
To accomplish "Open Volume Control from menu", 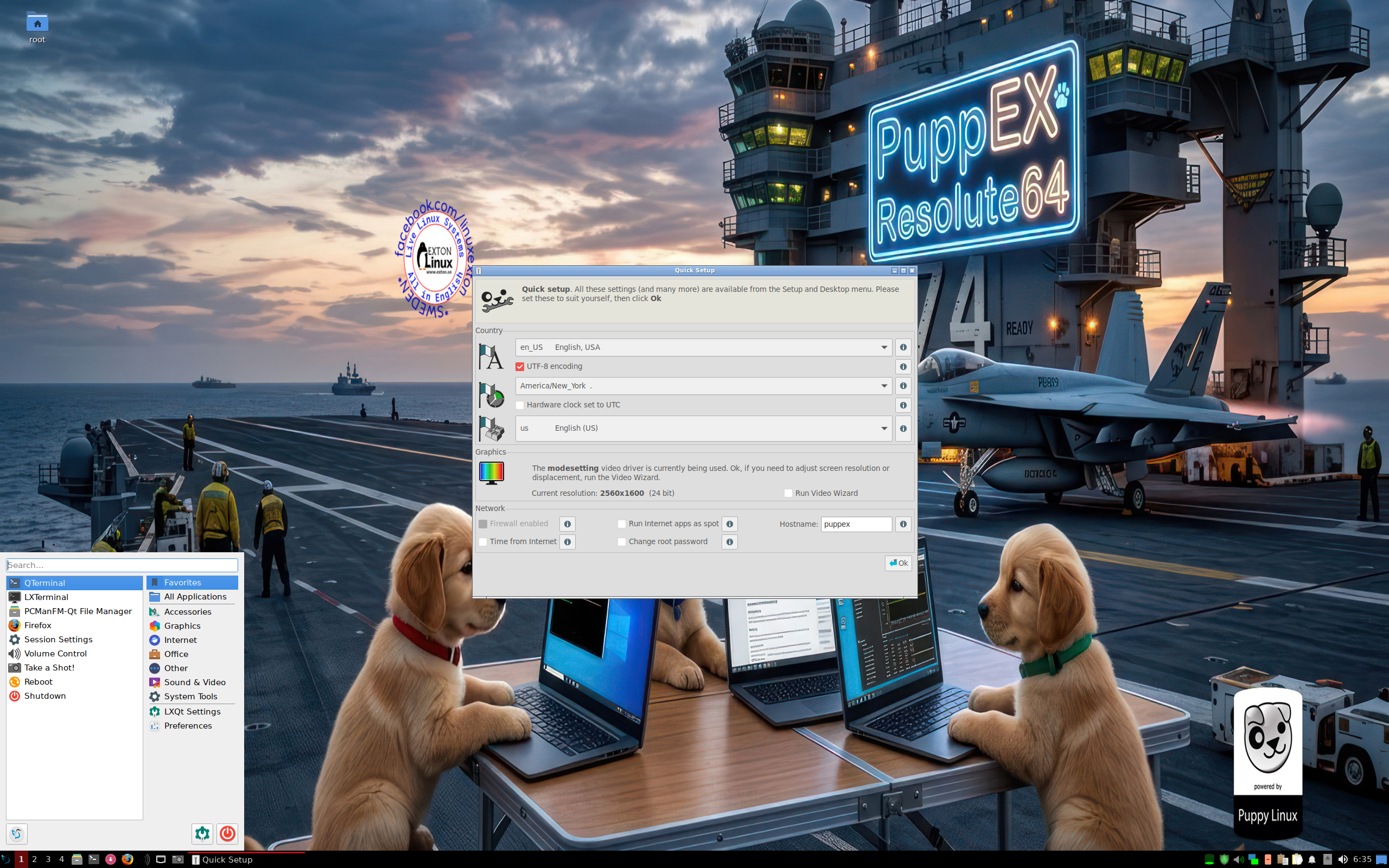I will (75, 654).
